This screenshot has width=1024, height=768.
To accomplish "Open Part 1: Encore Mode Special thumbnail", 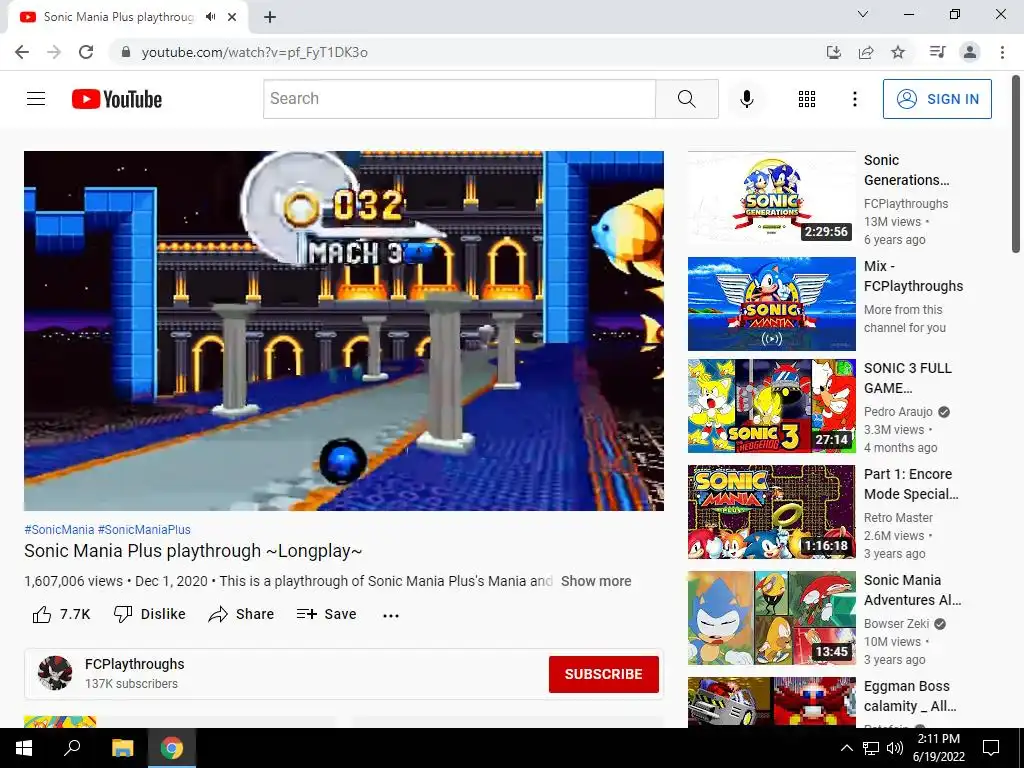I will (x=771, y=512).
